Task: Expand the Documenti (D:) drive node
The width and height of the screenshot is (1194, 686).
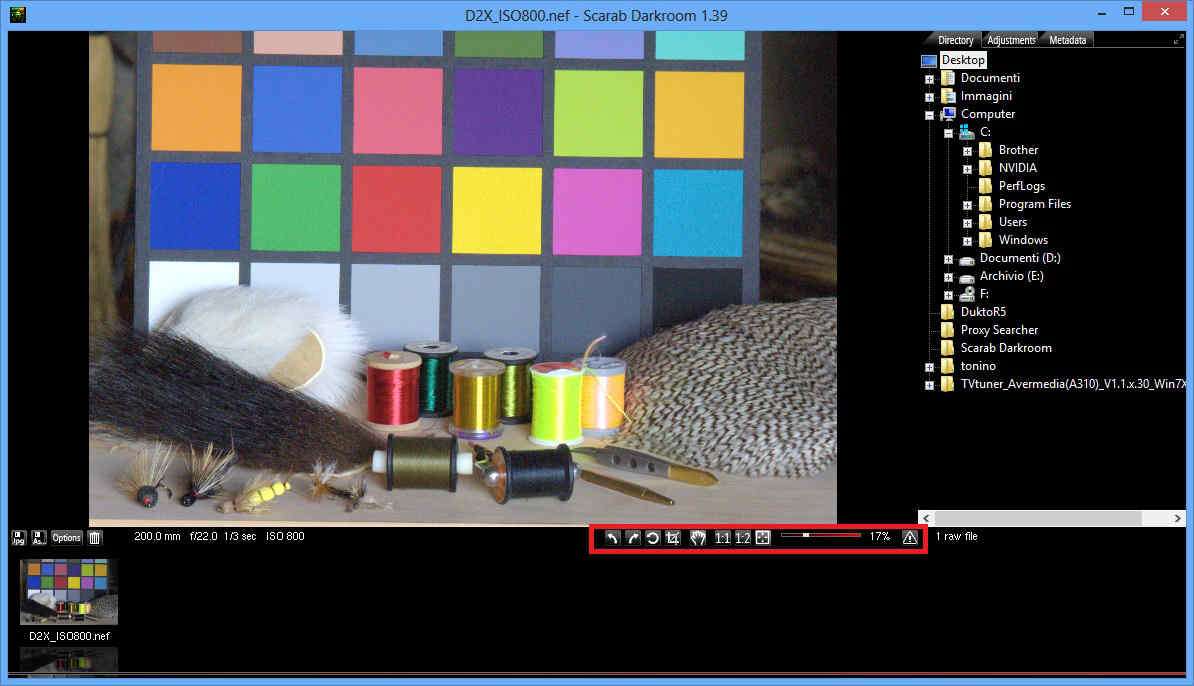Action: pyautogui.click(x=948, y=260)
